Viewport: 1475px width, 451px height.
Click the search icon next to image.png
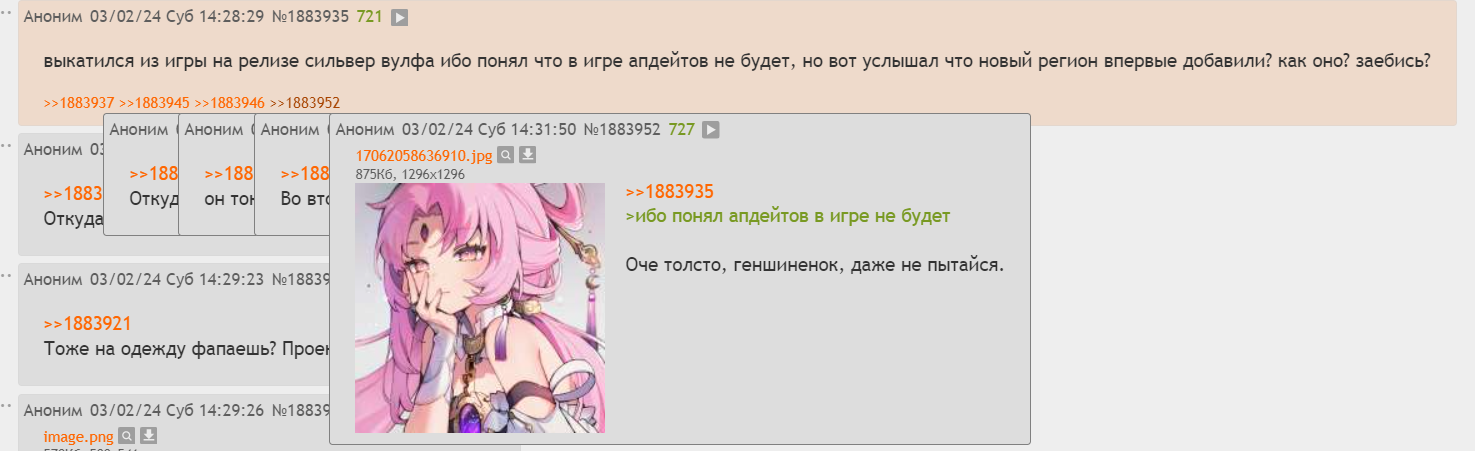click(x=126, y=436)
